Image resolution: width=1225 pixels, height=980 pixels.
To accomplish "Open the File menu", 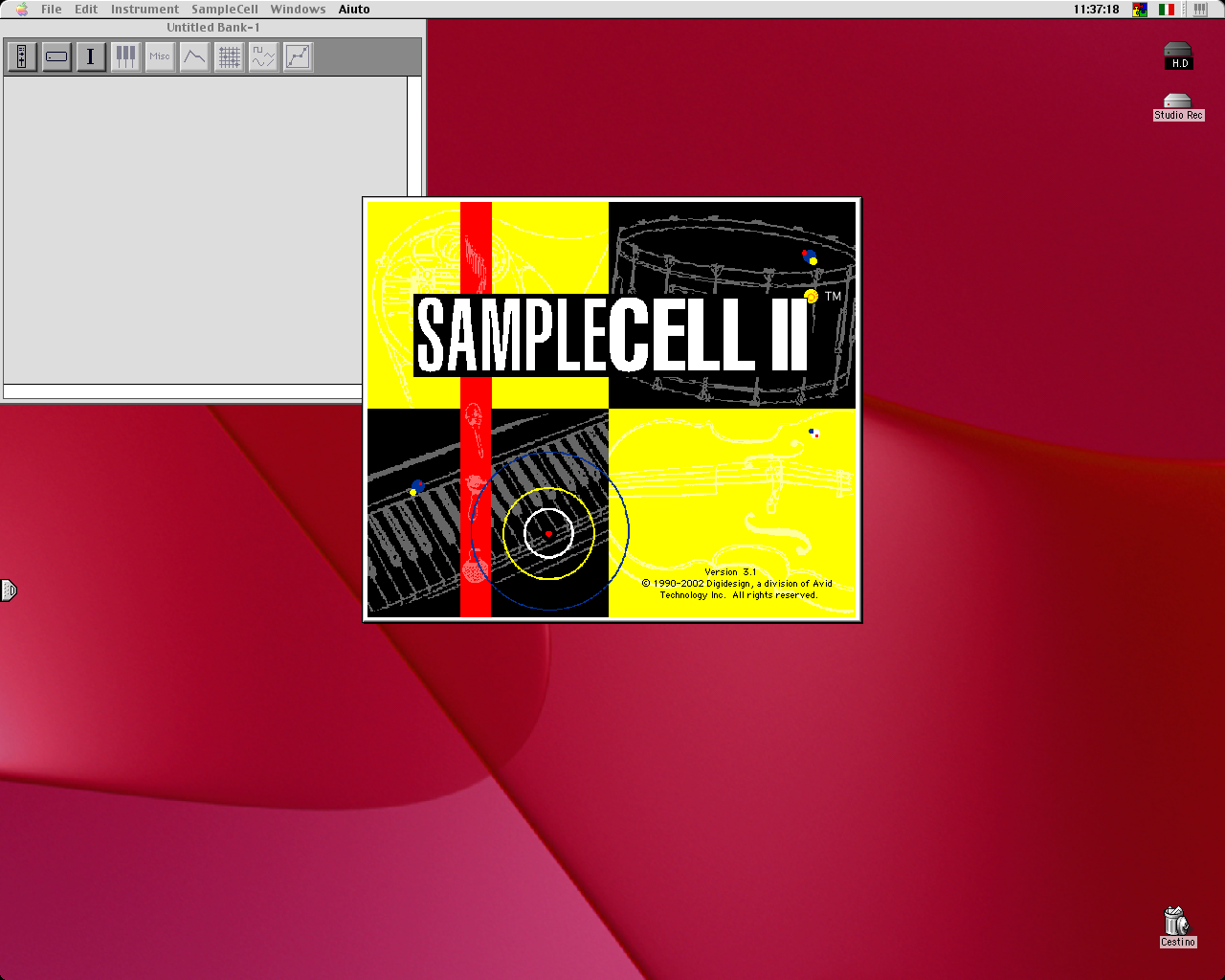I will click(x=52, y=9).
